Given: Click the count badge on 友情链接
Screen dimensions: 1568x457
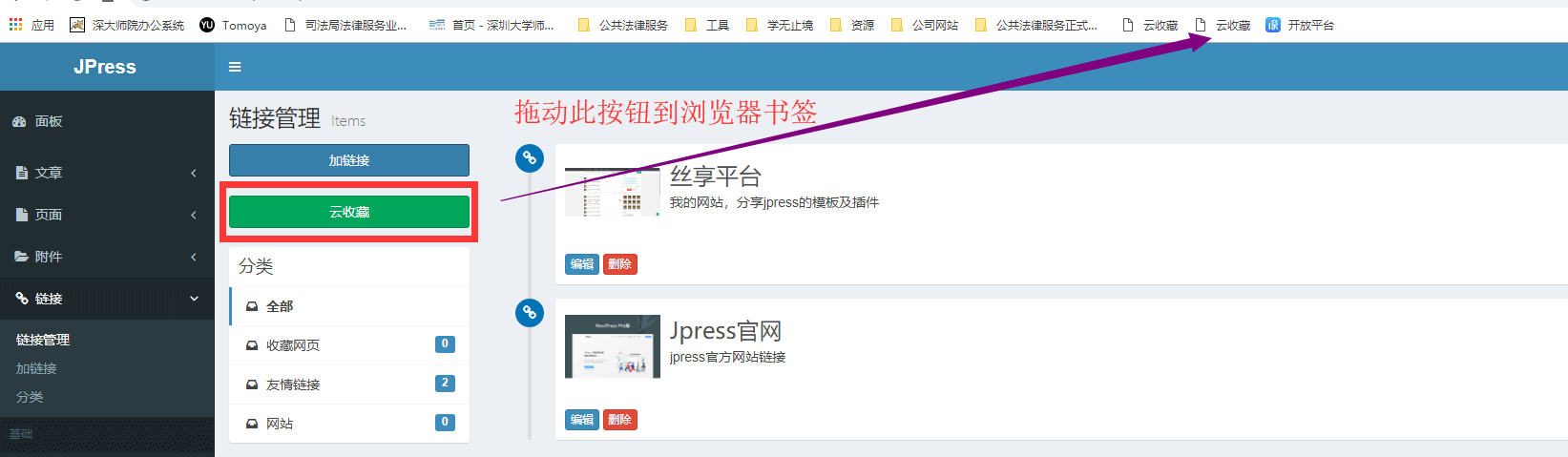Looking at the screenshot, I should [x=445, y=384].
